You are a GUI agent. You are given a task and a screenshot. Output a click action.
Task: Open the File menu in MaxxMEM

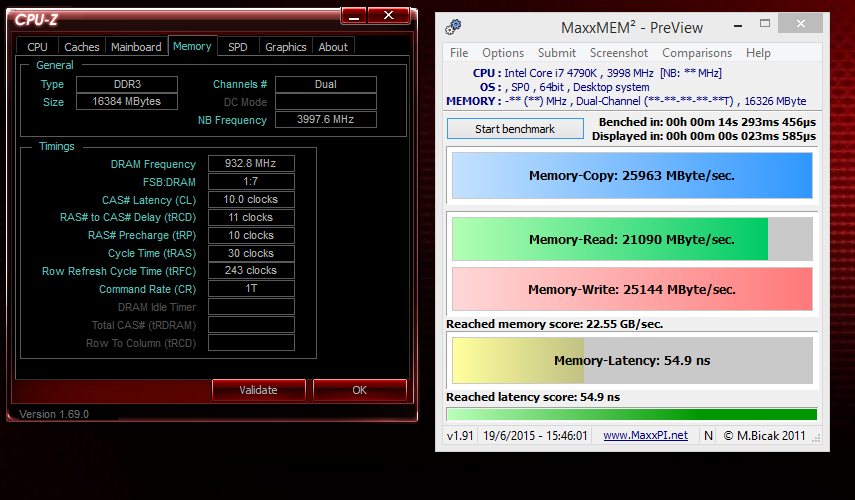[459, 53]
